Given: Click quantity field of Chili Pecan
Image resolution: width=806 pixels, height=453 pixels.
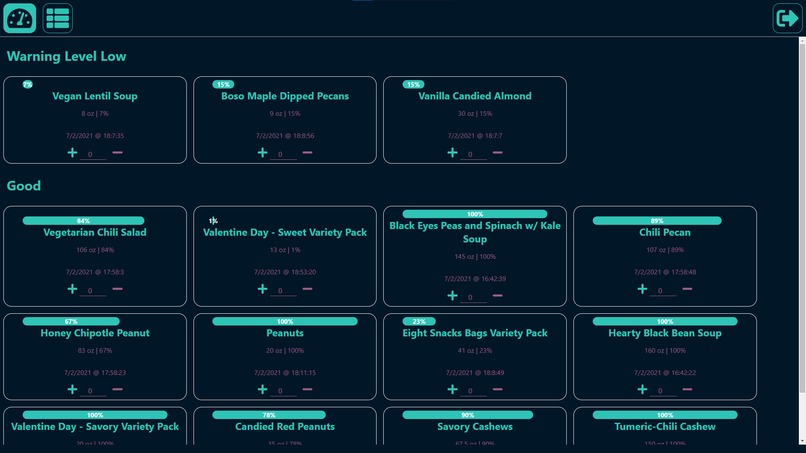Looking at the screenshot, I should point(663,291).
